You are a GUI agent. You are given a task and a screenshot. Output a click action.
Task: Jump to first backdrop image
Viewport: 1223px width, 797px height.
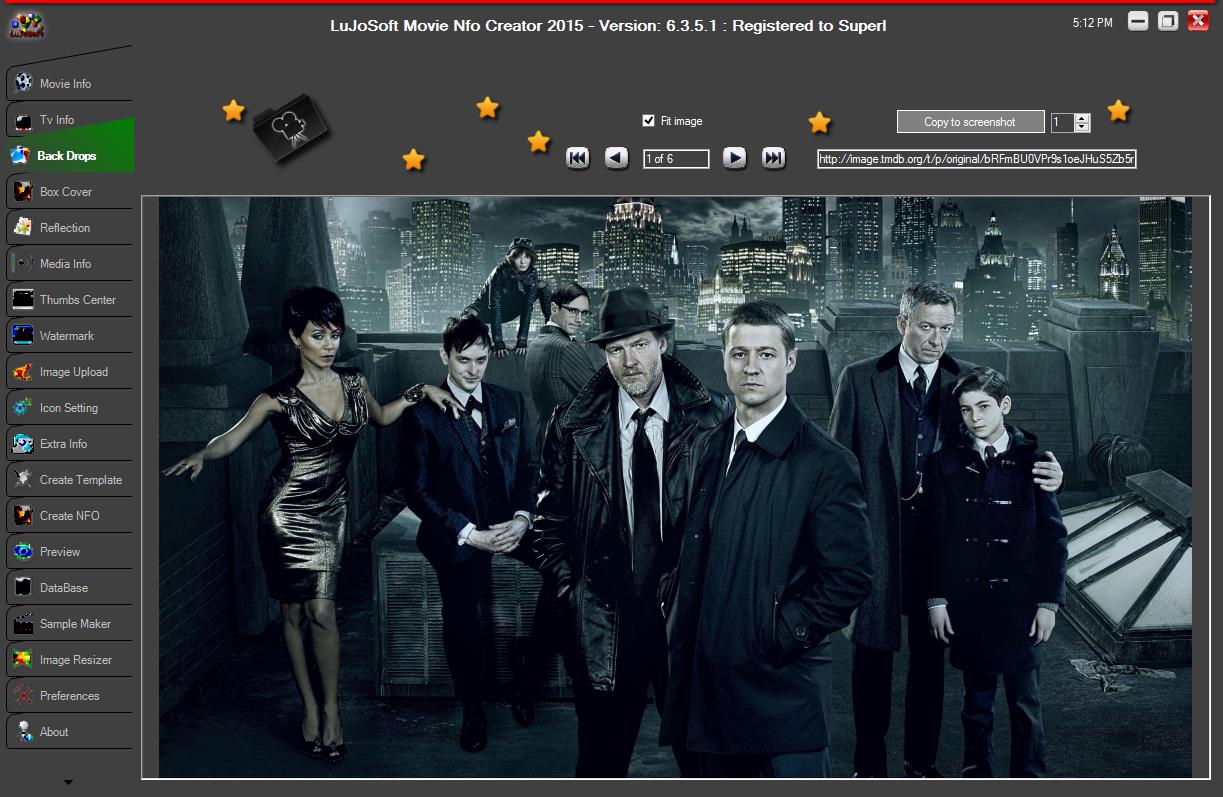(577, 158)
